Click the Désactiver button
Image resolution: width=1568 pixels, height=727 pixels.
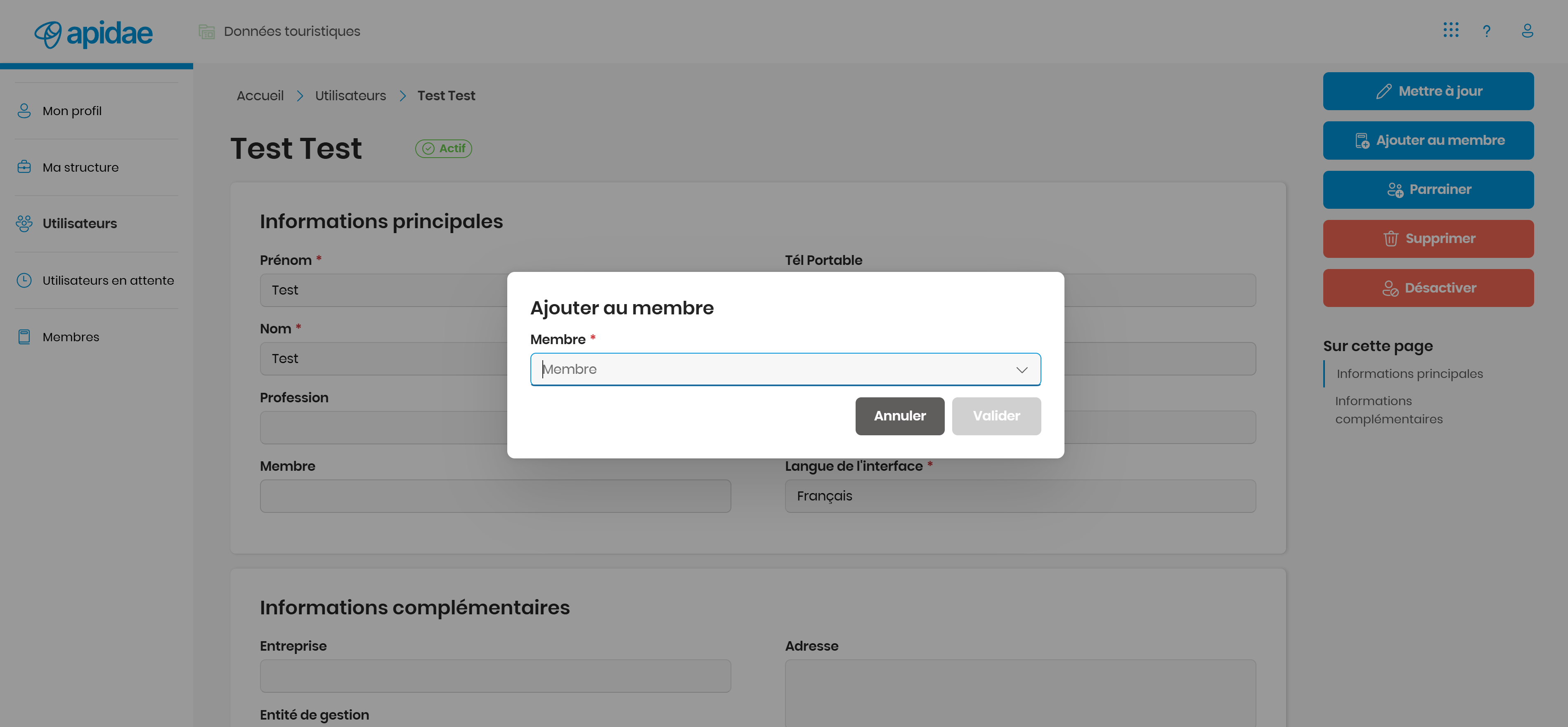1428,288
